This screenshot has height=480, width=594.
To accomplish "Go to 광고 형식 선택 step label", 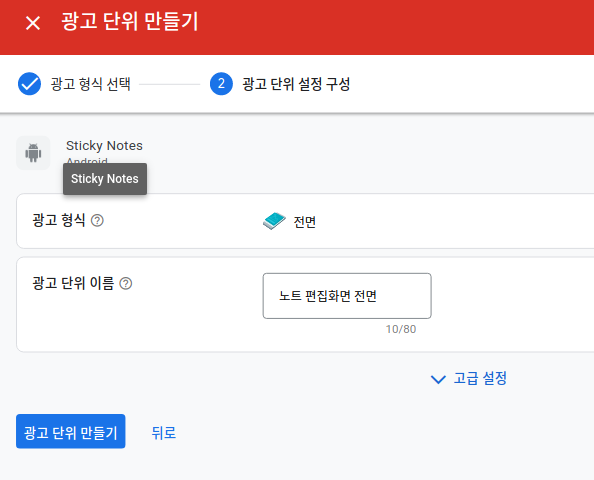I will 91,84.
